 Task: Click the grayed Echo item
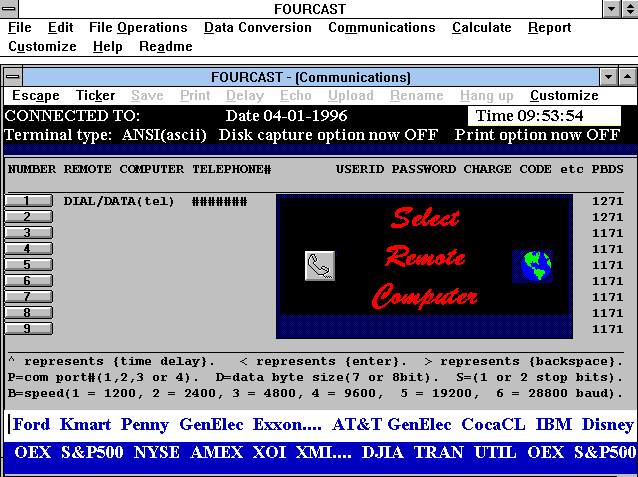coord(296,95)
